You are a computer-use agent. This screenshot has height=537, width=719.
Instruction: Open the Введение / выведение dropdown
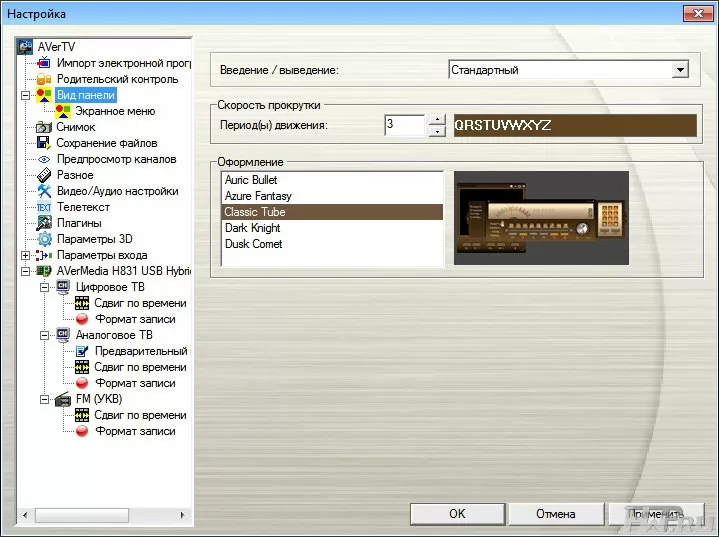point(680,70)
